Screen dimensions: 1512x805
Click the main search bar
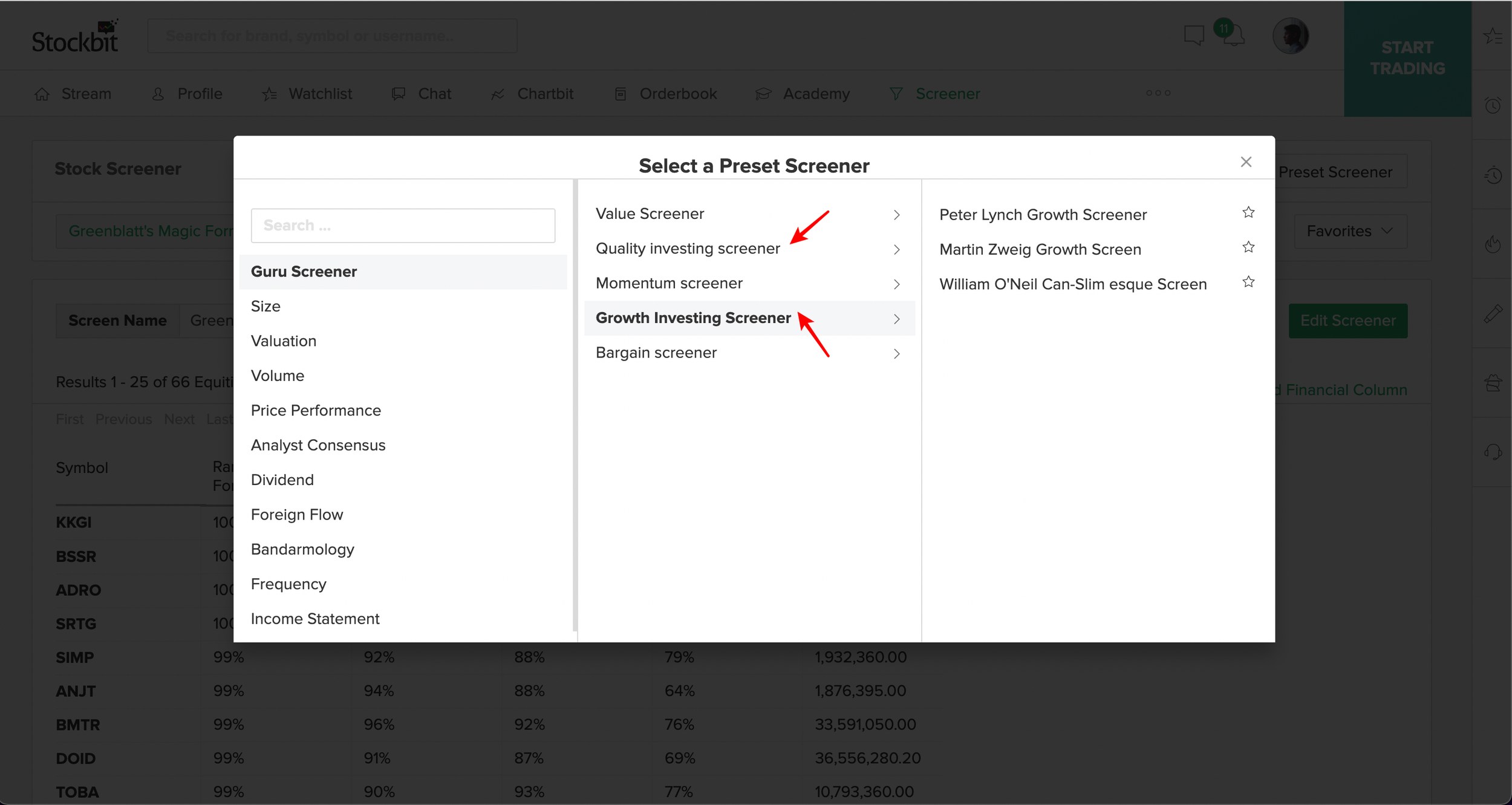tap(332, 36)
